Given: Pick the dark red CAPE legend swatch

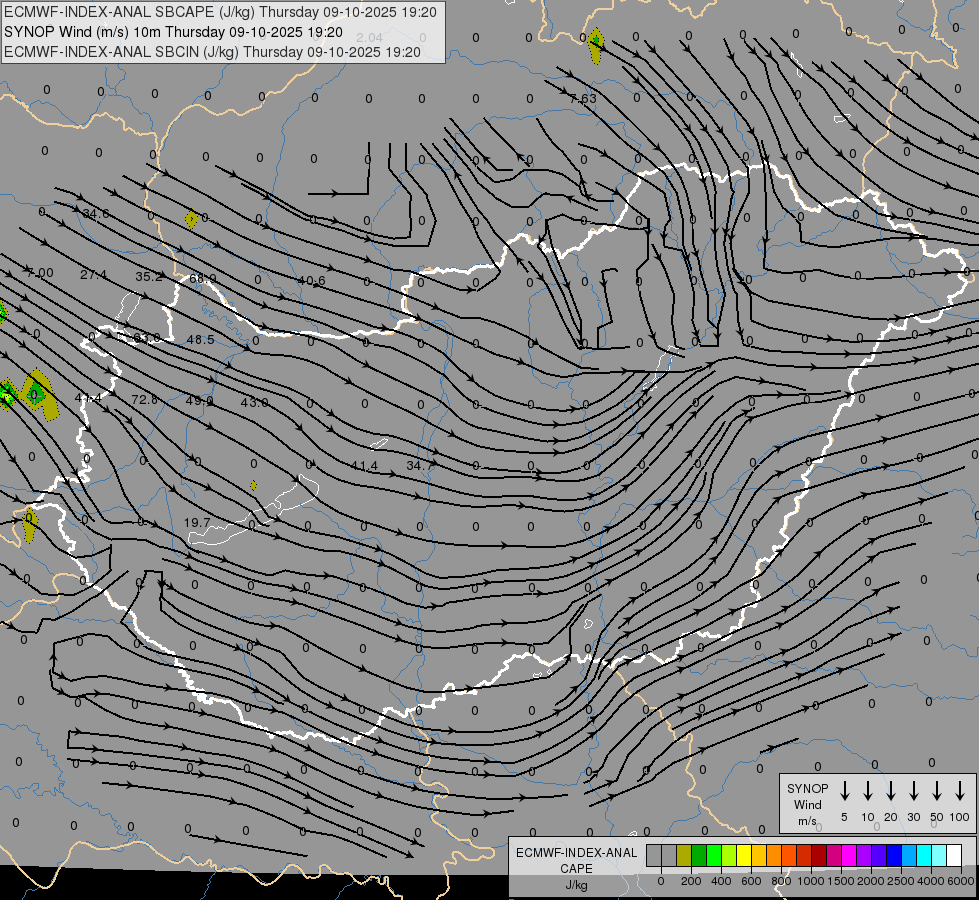Looking at the screenshot, I should (x=819, y=855).
